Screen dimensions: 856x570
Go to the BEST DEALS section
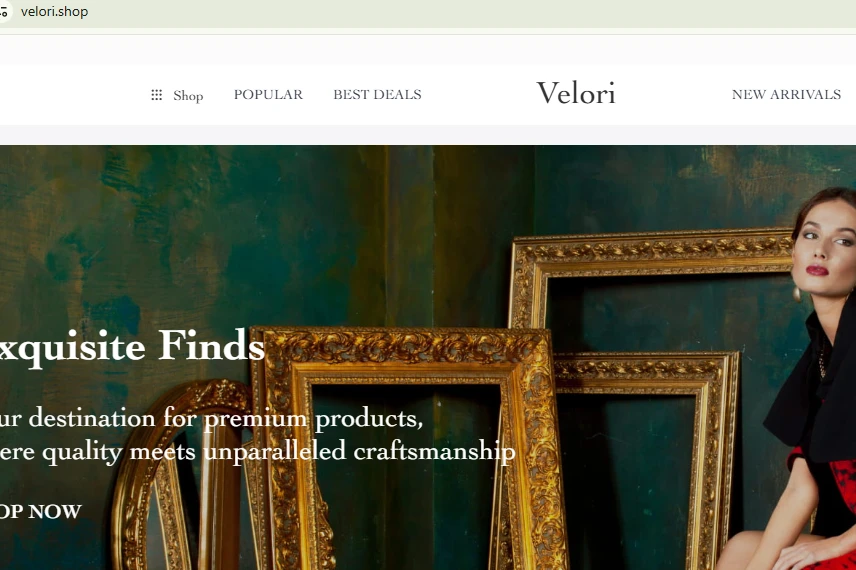(x=377, y=95)
